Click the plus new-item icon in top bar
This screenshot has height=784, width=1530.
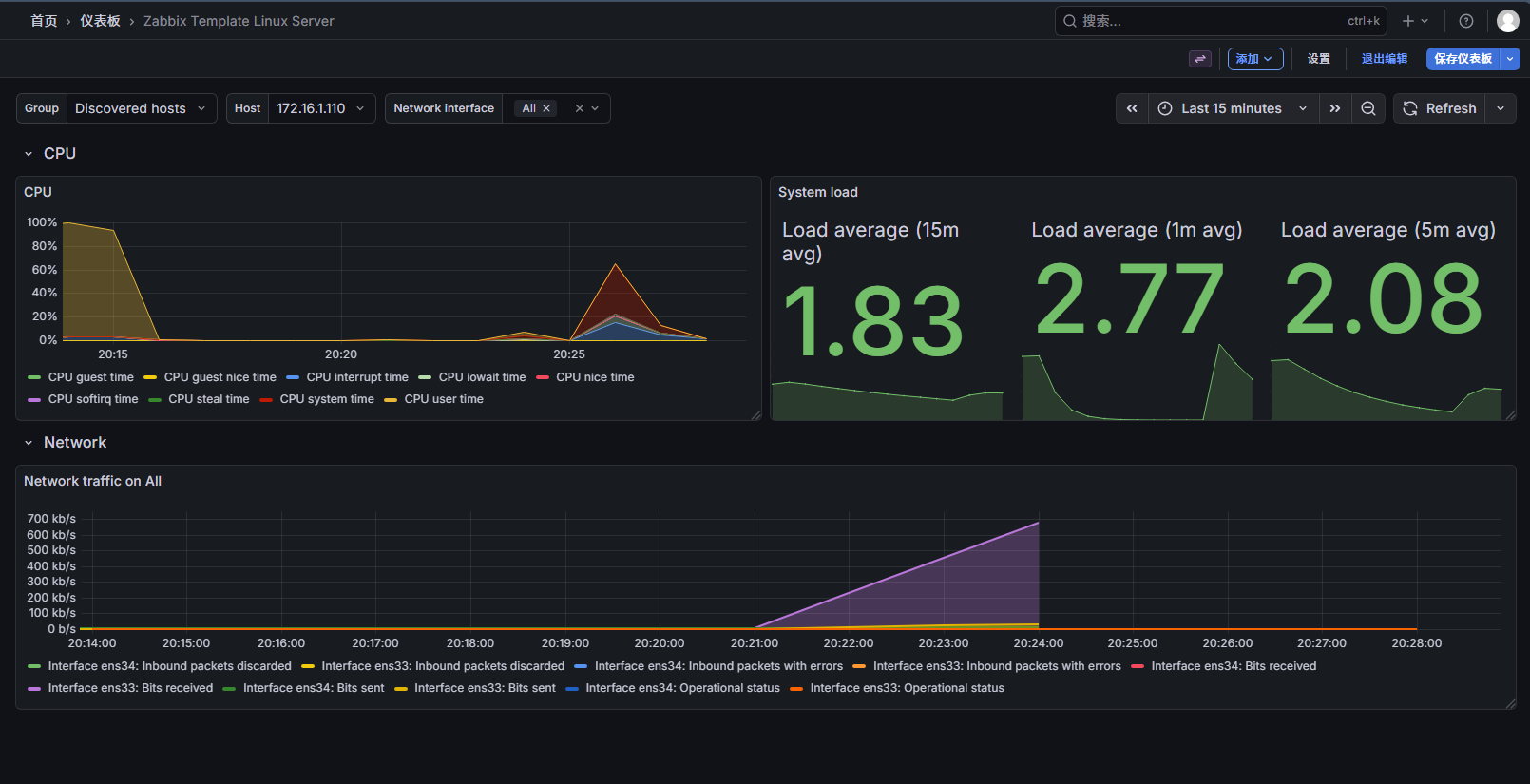1408,21
